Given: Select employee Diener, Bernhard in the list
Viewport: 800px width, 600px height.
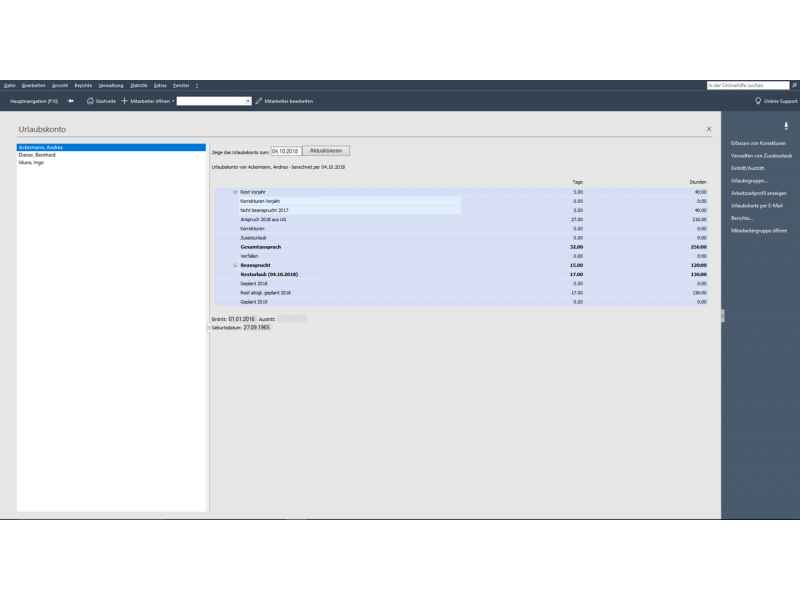Looking at the screenshot, I should coord(37,155).
